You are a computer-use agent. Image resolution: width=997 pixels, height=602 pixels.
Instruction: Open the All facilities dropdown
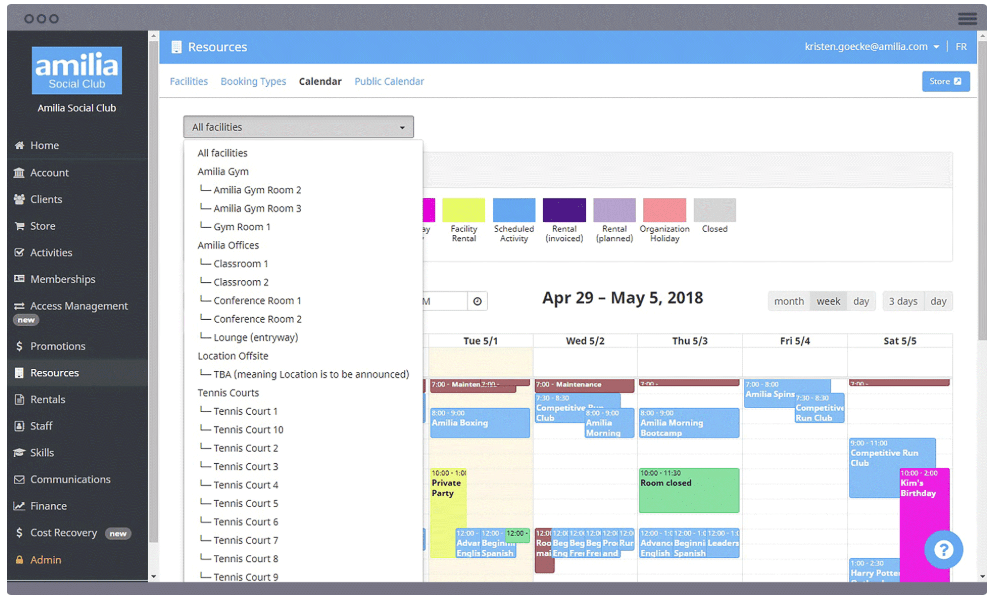pyautogui.click(x=299, y=127)
